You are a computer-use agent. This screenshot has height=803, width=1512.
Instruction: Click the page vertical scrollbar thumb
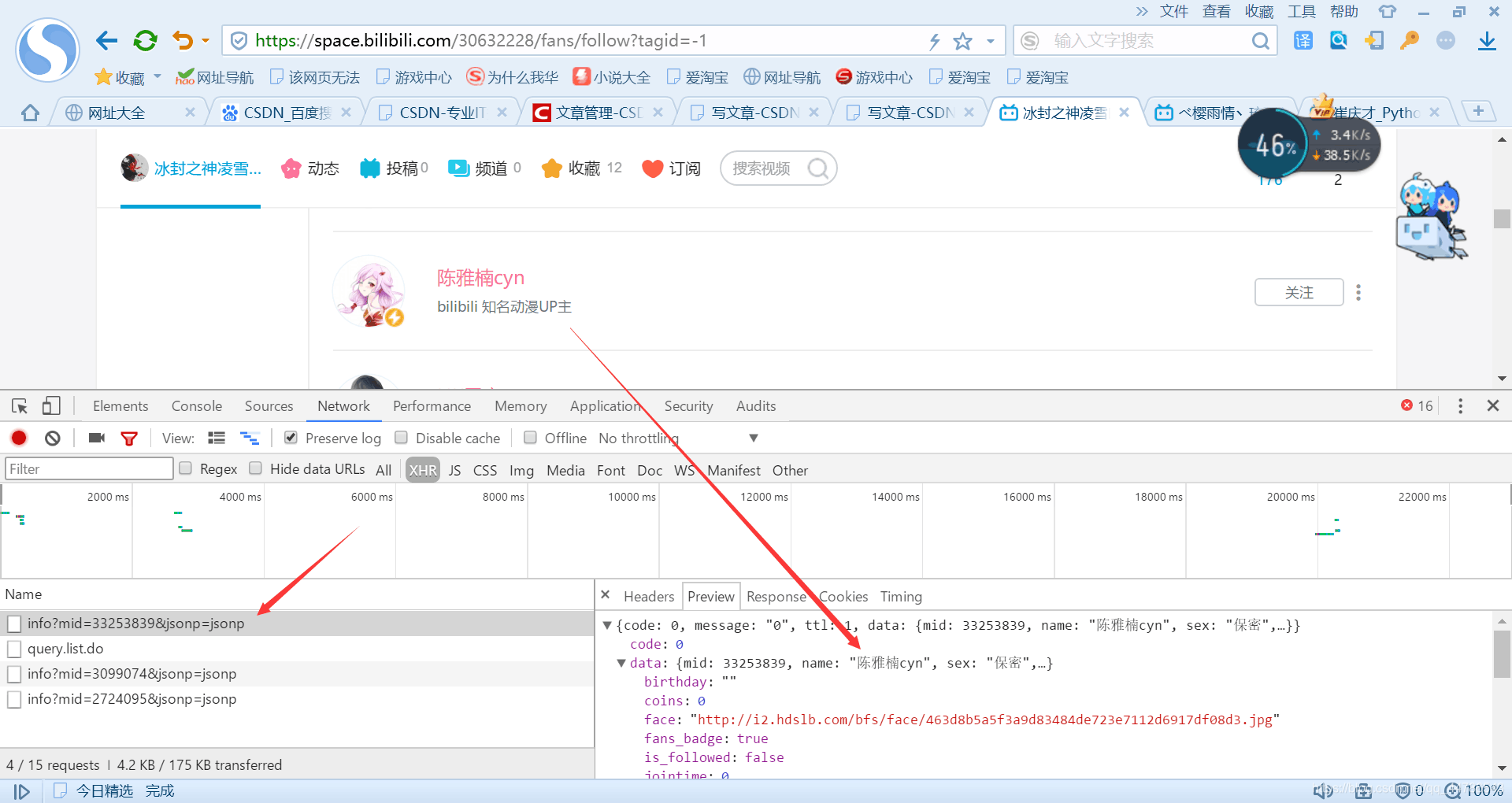tap(1502, 218)
